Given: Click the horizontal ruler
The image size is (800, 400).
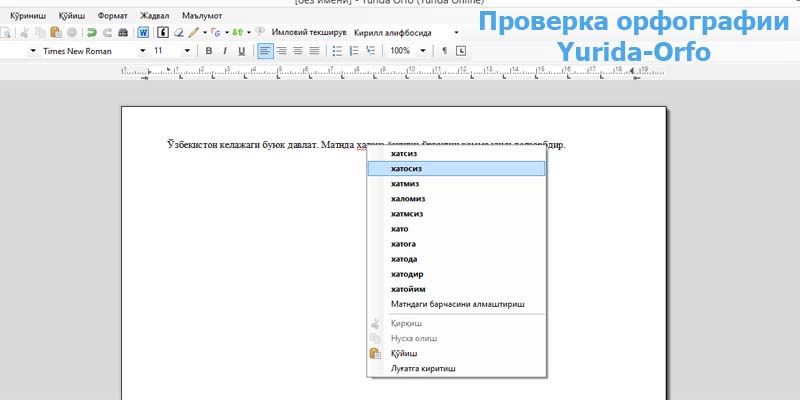Looking at the screenshot, I should coord(393,72).
